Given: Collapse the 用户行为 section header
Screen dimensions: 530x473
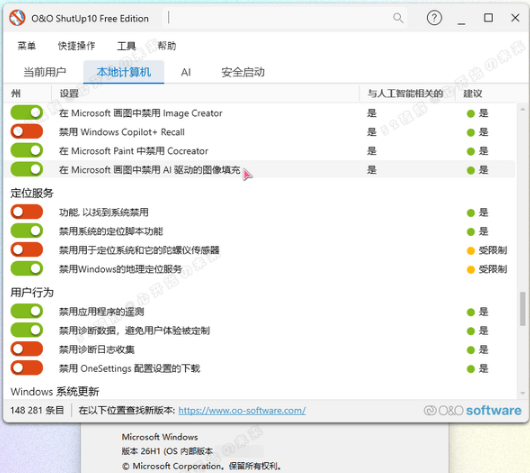Looking at the screenshot, I should [32, 292].
